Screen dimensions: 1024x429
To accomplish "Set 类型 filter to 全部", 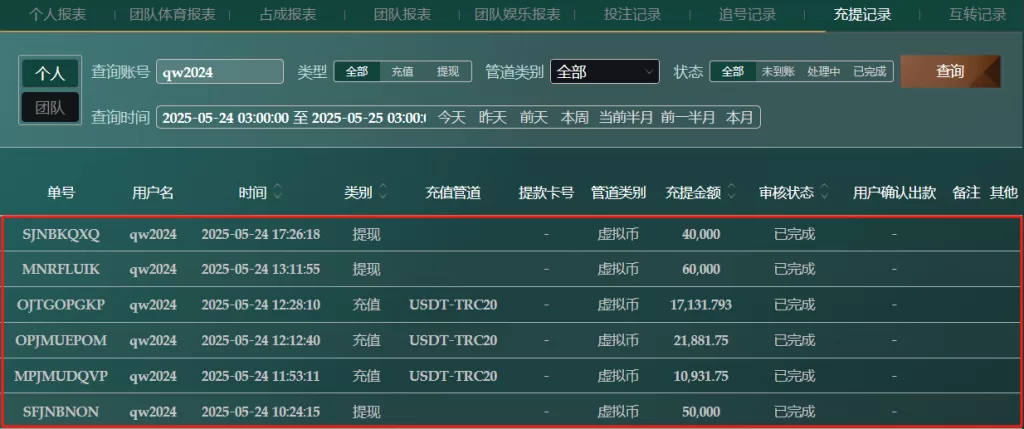I will tap(357, 72).
